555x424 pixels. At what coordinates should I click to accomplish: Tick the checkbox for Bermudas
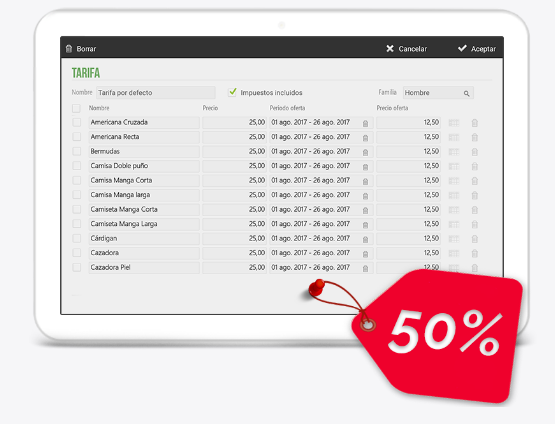point(76,151)
